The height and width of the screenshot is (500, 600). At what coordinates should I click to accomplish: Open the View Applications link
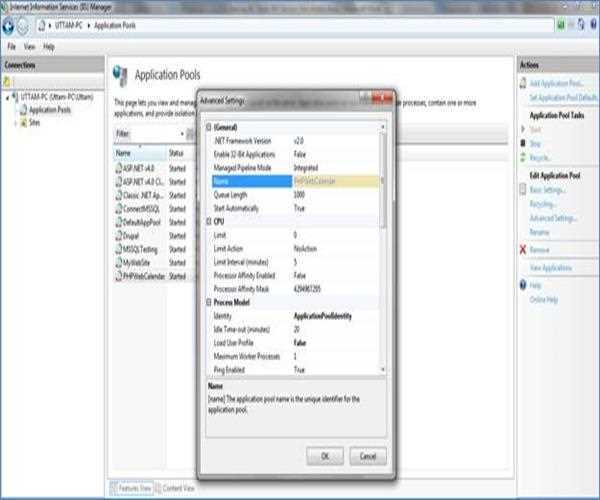[549, 268]
